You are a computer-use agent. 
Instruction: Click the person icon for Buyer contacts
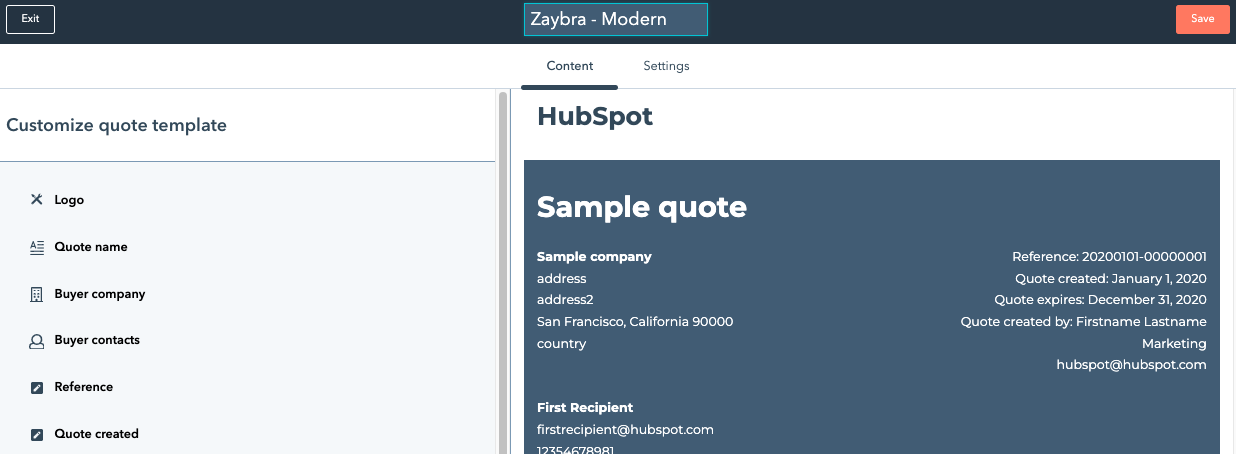click(37, 341)
